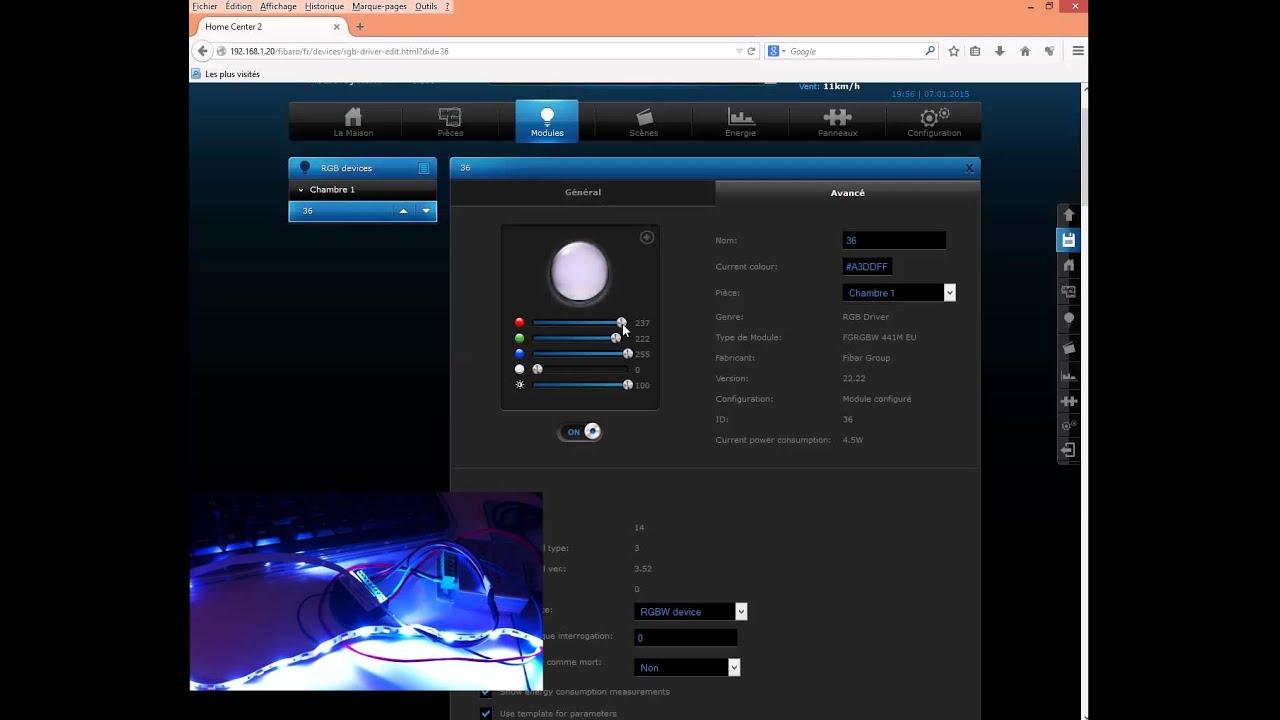The width and height of the screenshot is (1280, 720).
Task: Open the Configuration gears section
Action: point(934,122)
